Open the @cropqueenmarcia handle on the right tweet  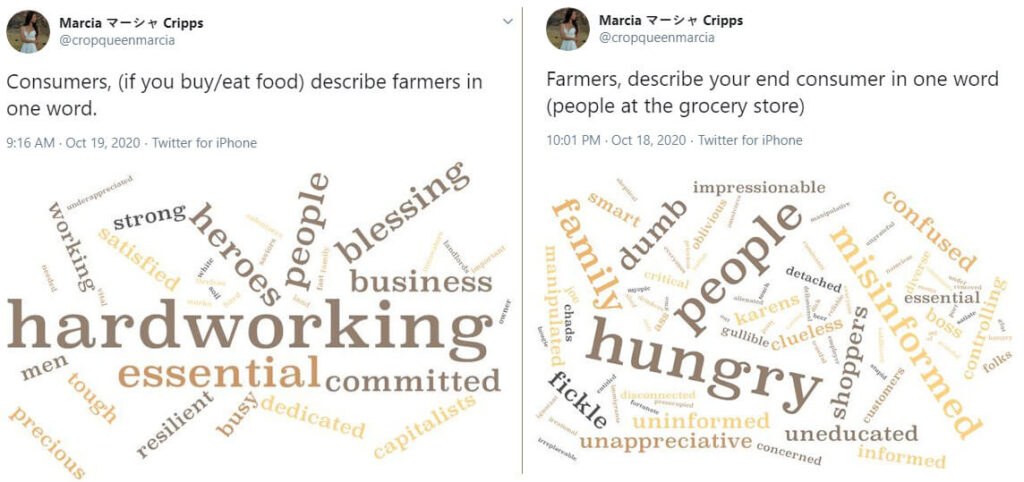pos(656,38)
